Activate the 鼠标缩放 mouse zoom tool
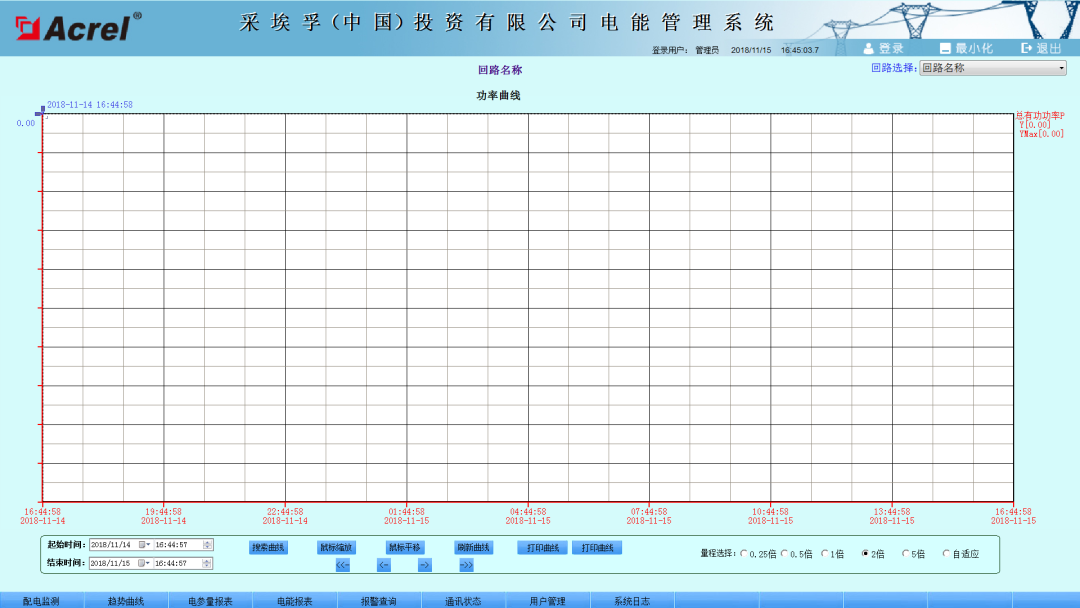 point(337,547)
